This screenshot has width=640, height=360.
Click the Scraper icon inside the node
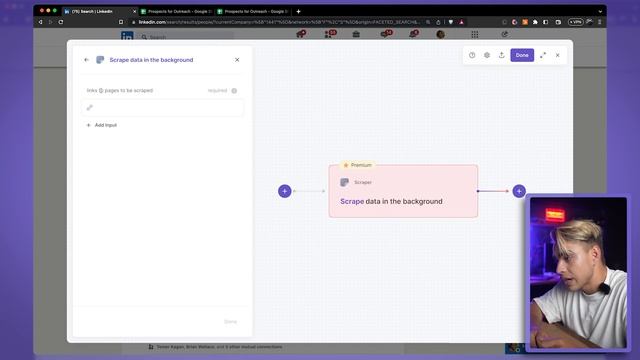(344, 182)
